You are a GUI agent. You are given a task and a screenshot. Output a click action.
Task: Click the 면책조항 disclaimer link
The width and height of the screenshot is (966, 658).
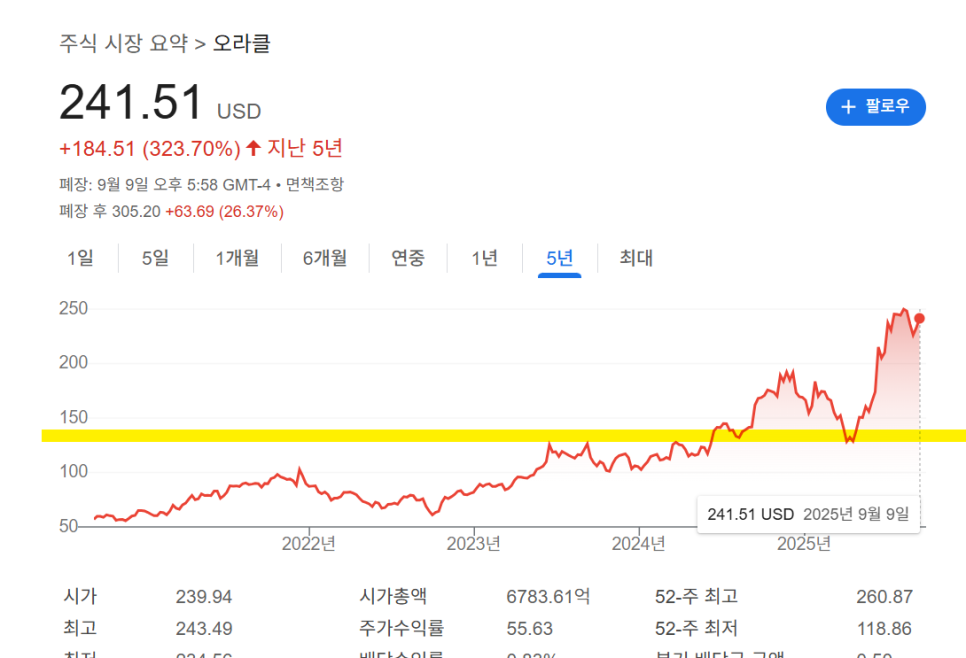click(x=315, y=184)
